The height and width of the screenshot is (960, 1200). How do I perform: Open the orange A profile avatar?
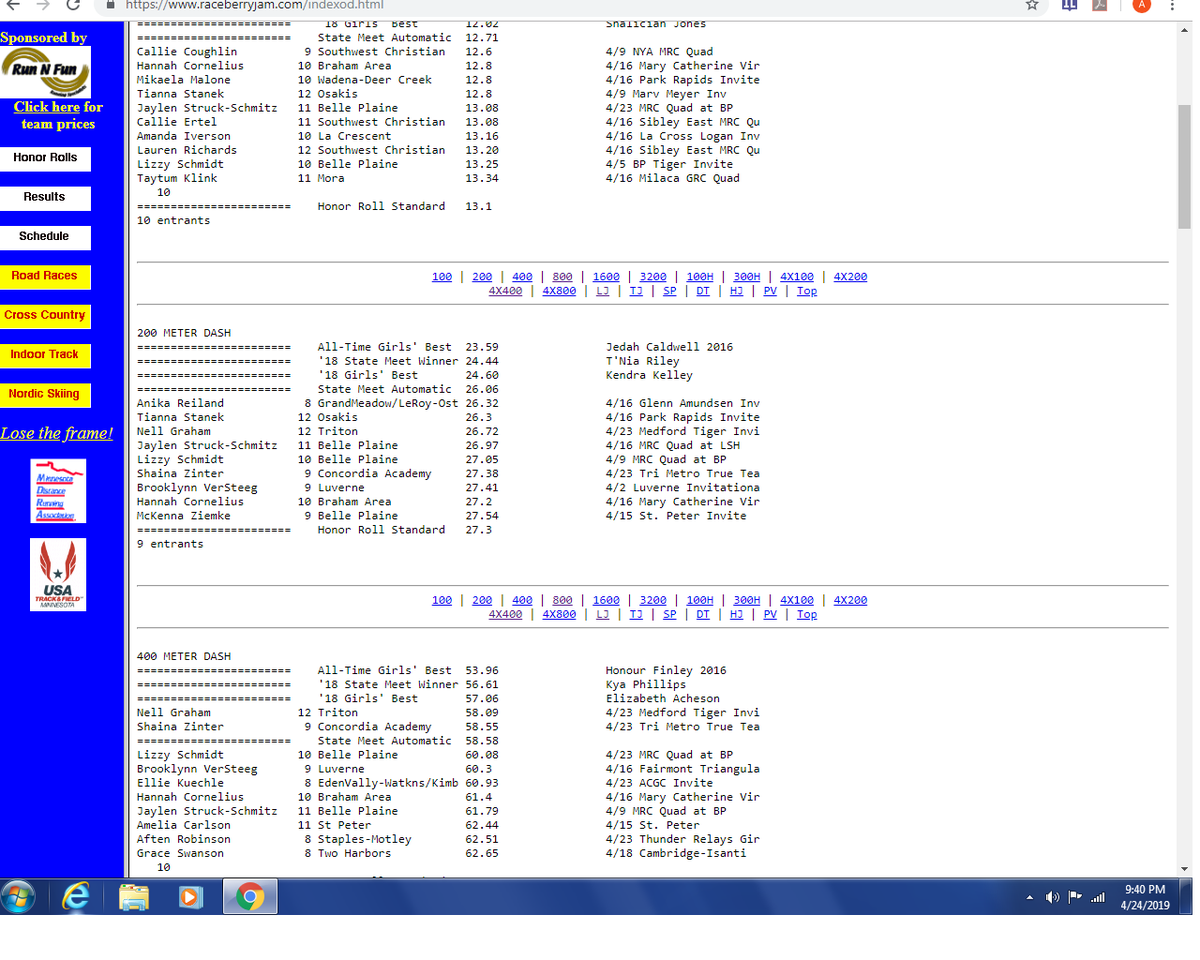(x=1143, y=5)
